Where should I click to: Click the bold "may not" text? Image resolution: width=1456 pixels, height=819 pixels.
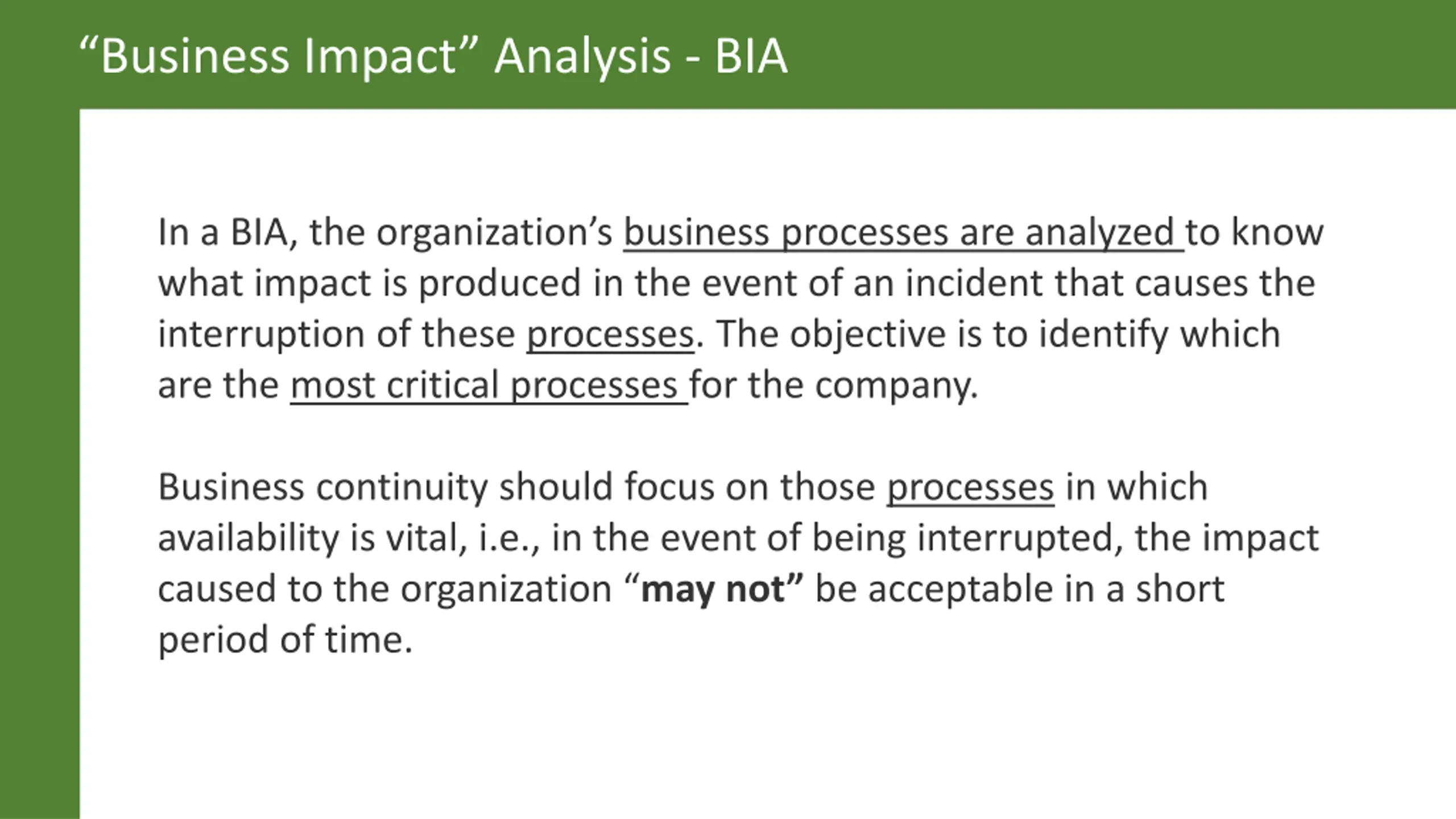(713, 589)
